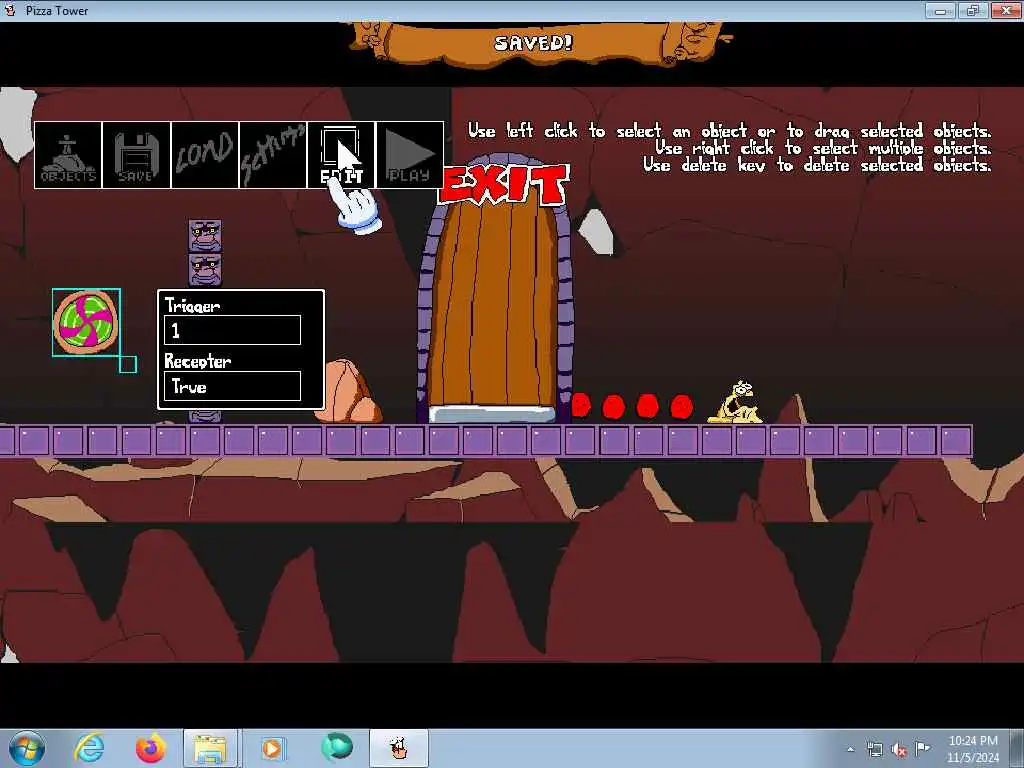Launch Internet Explorer from the taskbar

click(x=89, y=748)
